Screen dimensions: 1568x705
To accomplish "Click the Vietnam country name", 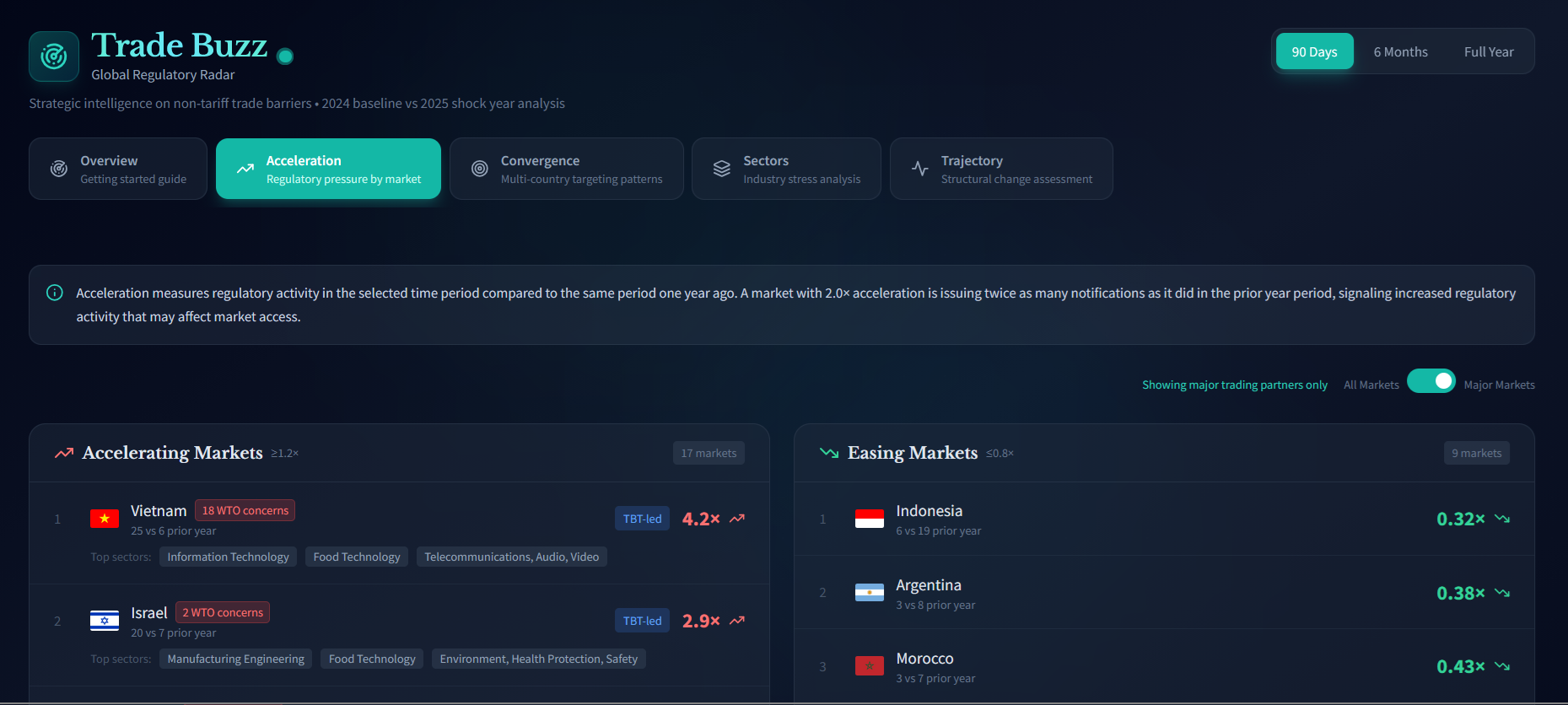I will [x=159, y=510].
